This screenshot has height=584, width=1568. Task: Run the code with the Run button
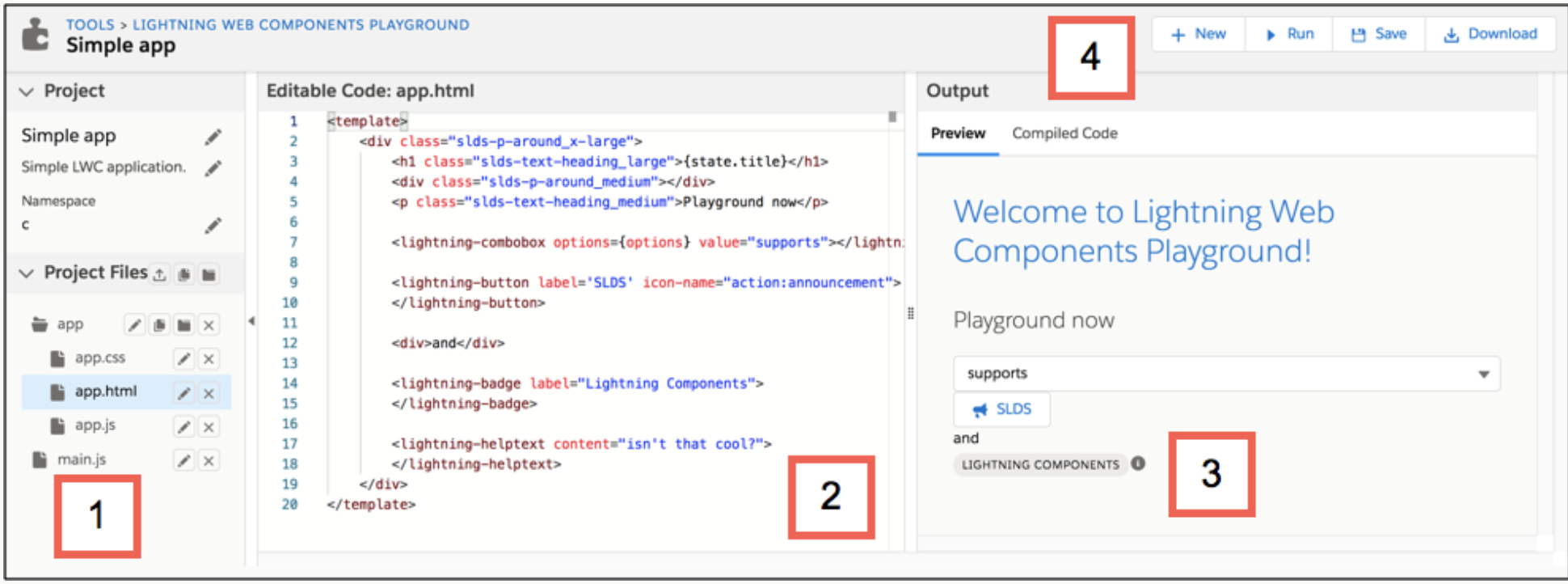[x=1289, y=34]
